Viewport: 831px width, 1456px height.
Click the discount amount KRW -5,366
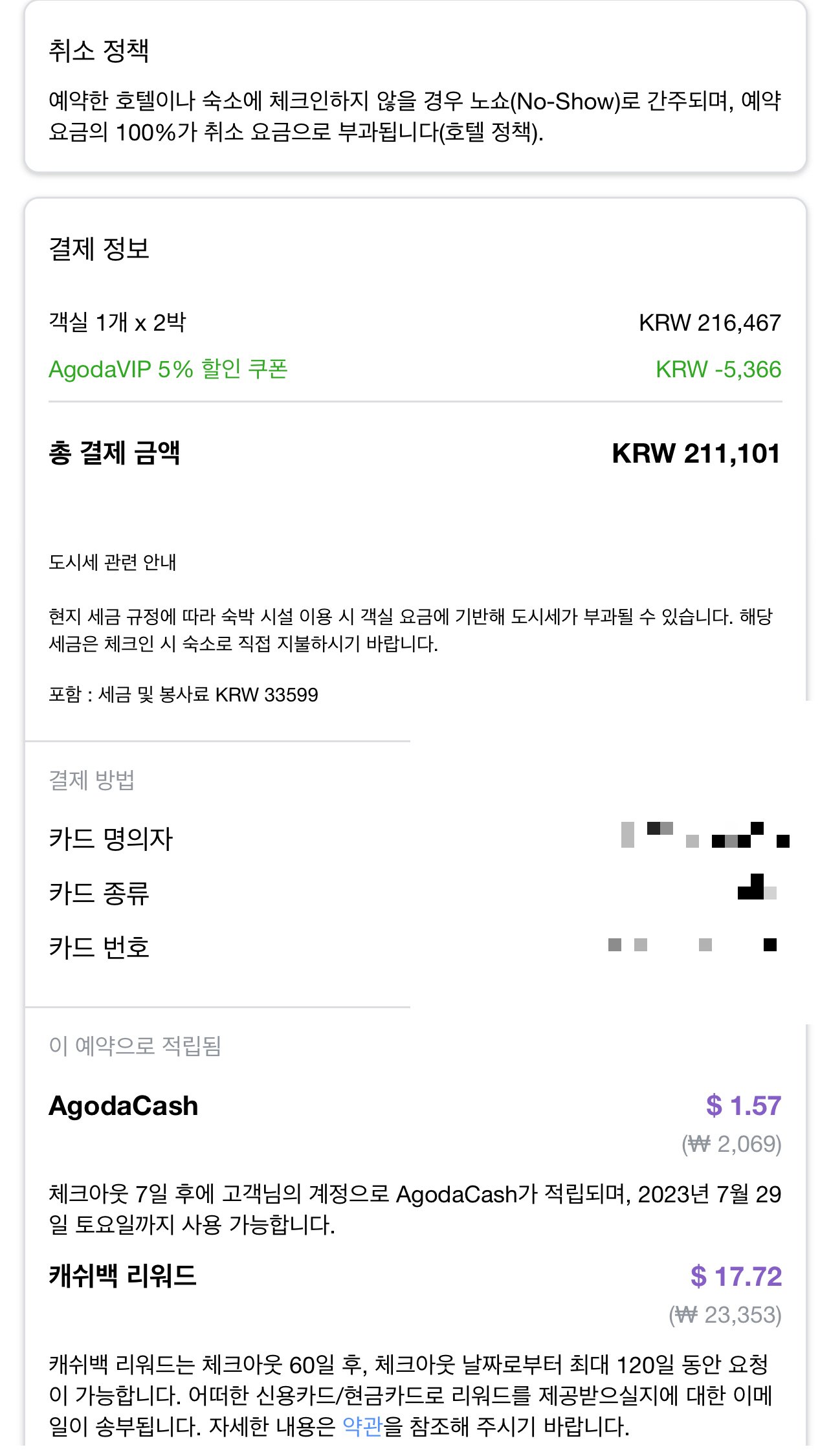coord(718,370)
